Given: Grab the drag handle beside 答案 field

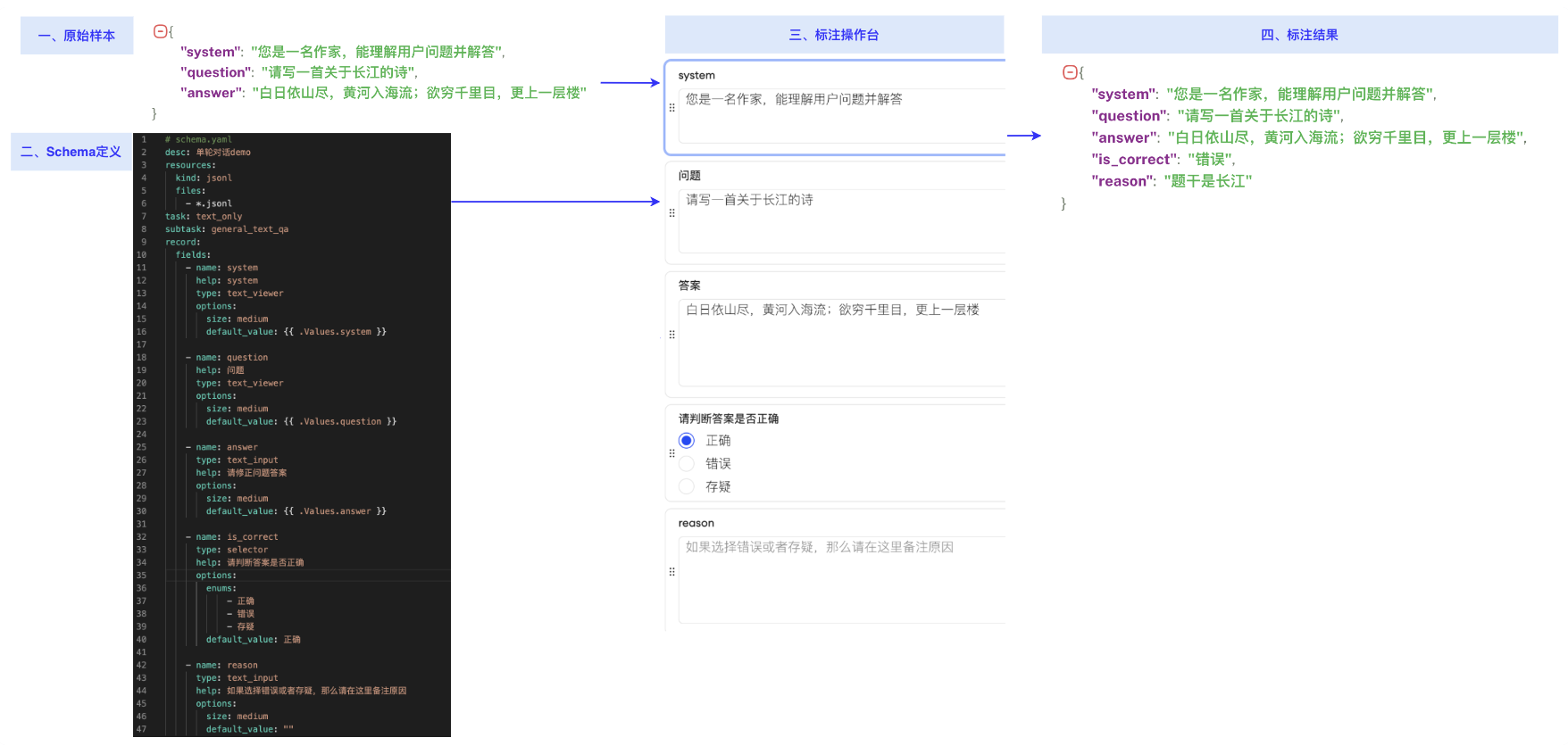Looking at the screenshot, I should [x=672, y=335].
